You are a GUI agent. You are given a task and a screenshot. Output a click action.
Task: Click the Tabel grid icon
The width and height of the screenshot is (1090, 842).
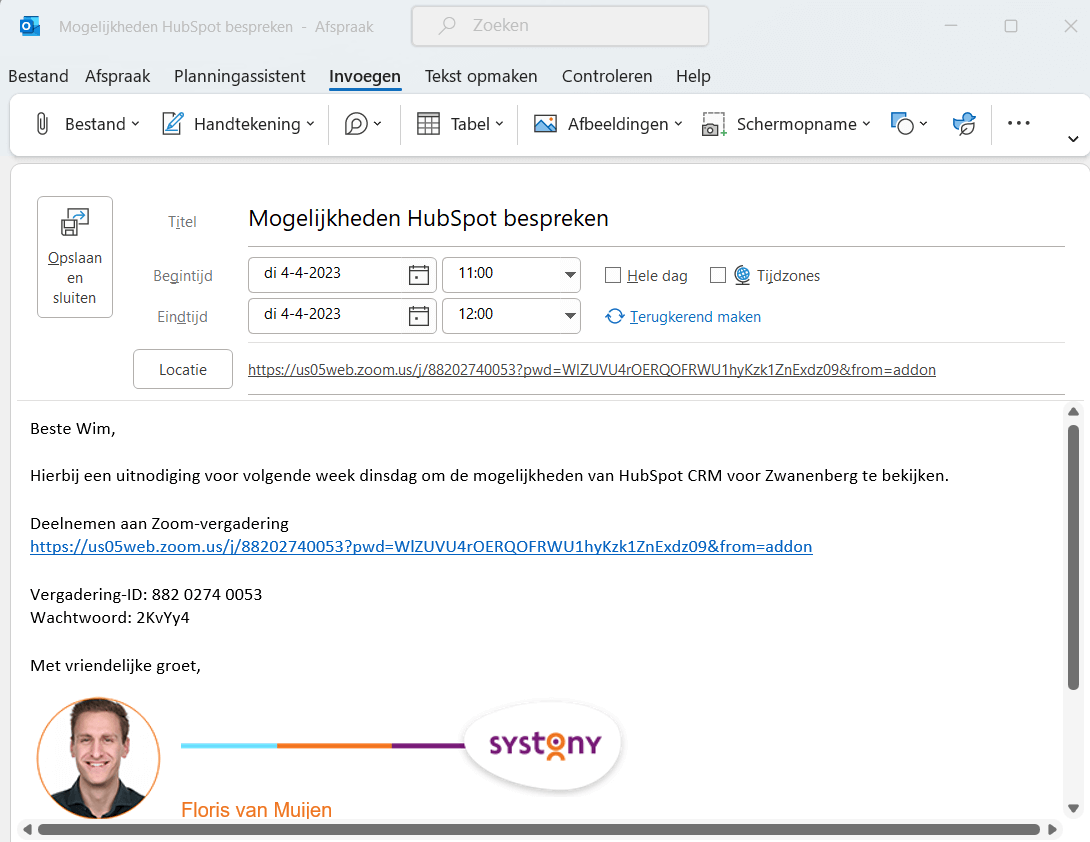[x=428, y=124]
